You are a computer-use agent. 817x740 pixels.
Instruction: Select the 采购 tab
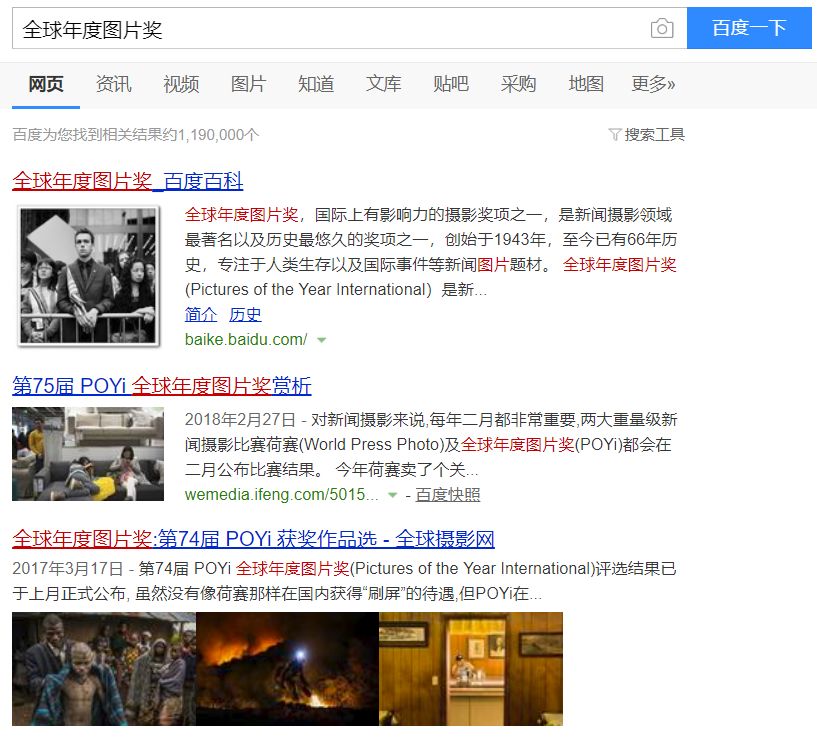(x=518, y=84)
